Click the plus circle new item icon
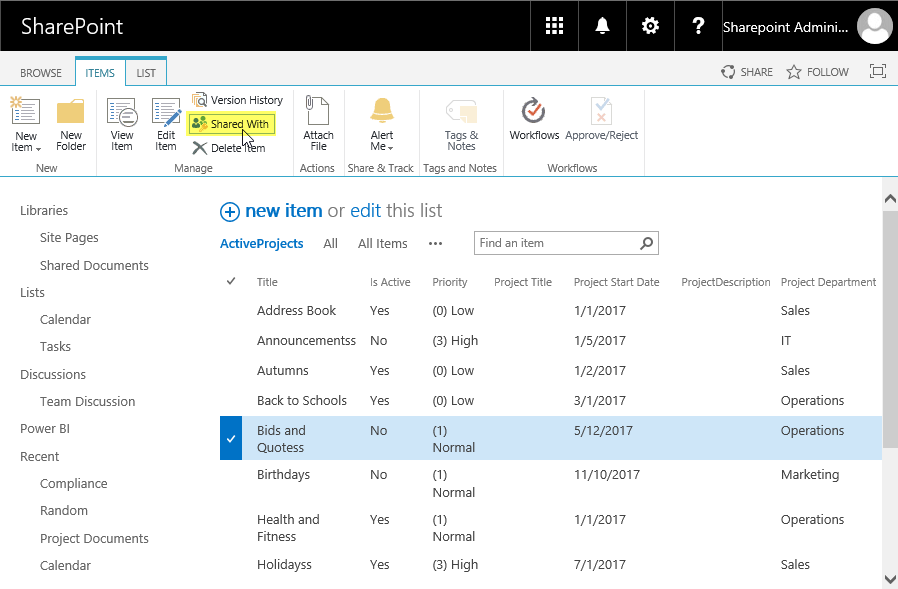 (230, 212)
